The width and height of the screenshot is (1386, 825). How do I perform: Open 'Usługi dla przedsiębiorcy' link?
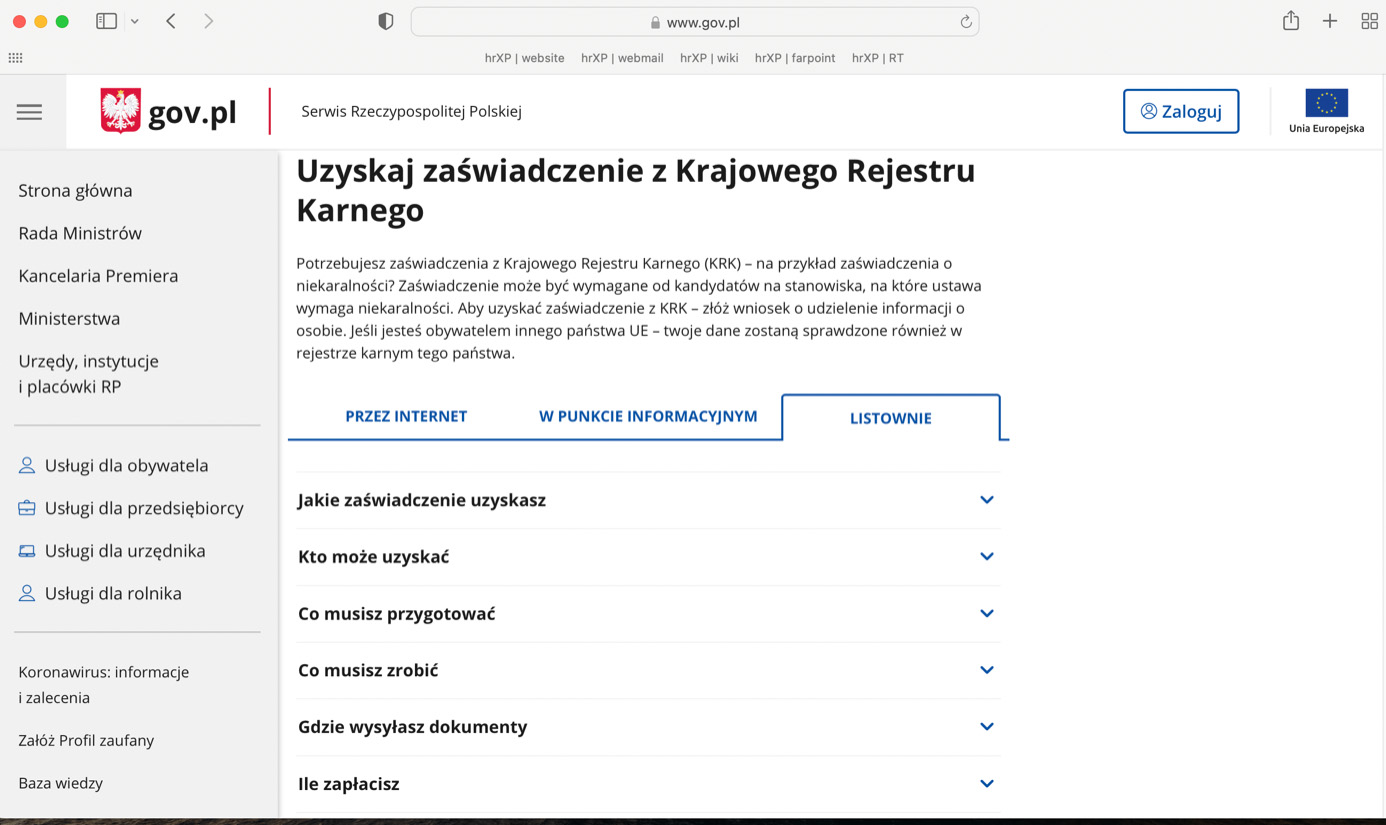(144, 508)
